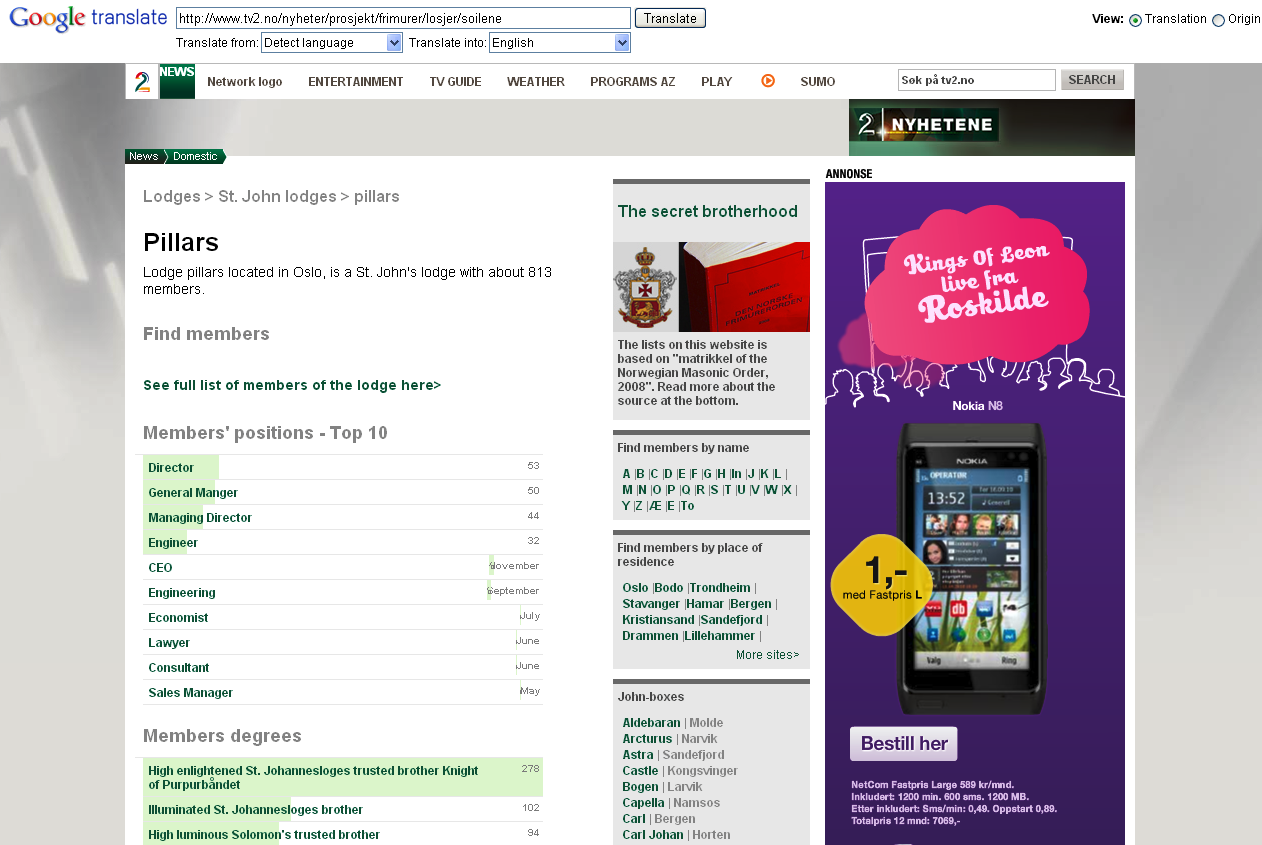Open the Knight of Purpurbåndet degree link
This screenshot has width=1262, height=845.
click(x=313, y=778)
